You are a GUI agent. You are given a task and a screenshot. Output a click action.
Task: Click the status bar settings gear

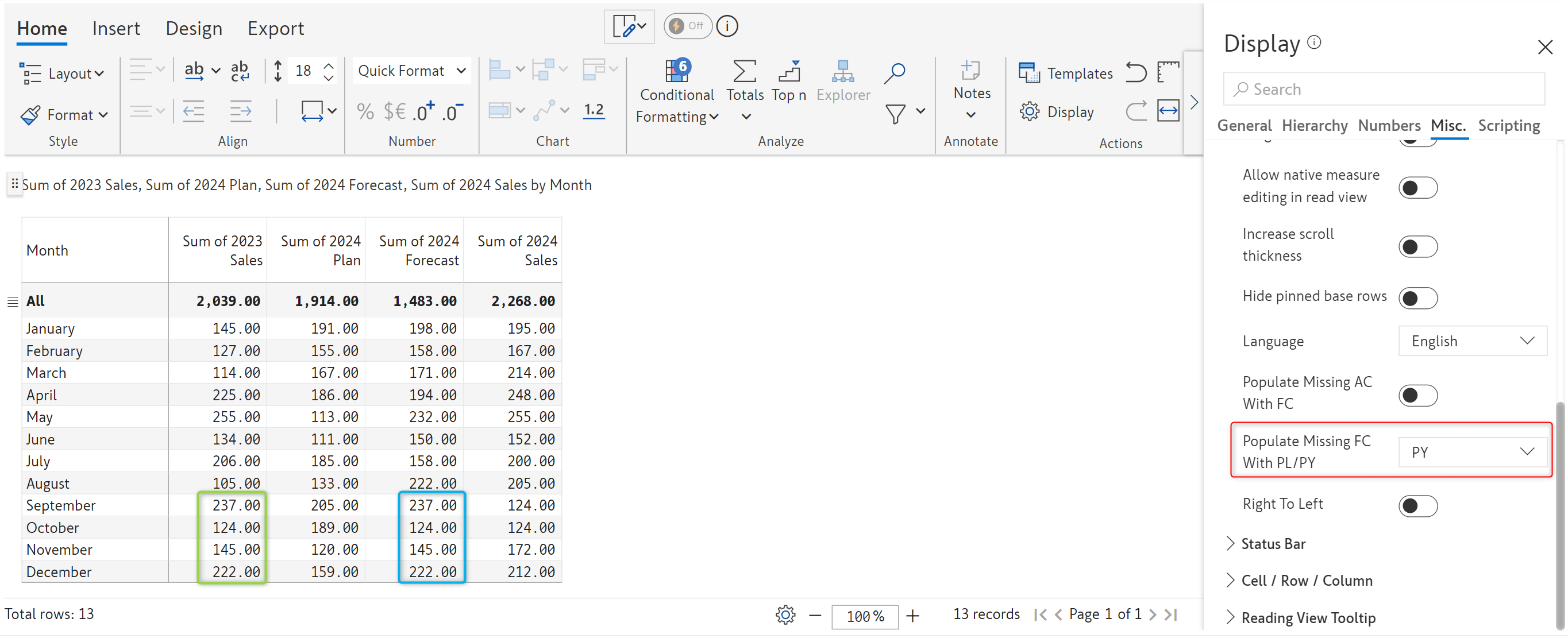pyautogui.click(x=785, y=615)
